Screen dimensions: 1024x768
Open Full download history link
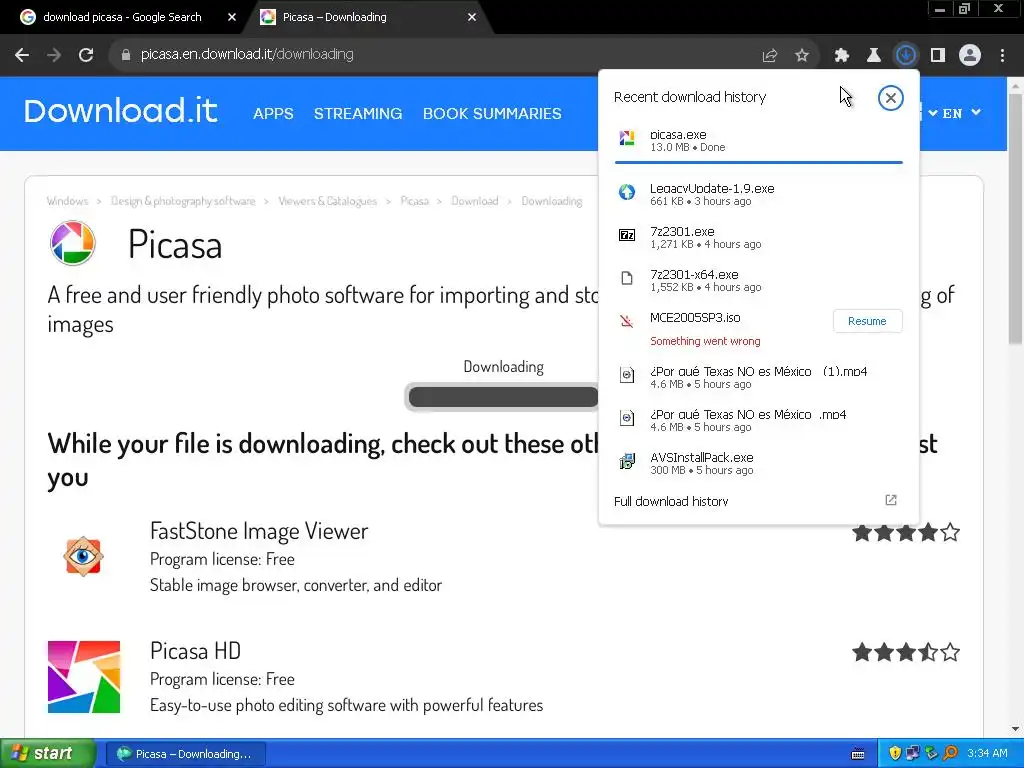[671, 502]
